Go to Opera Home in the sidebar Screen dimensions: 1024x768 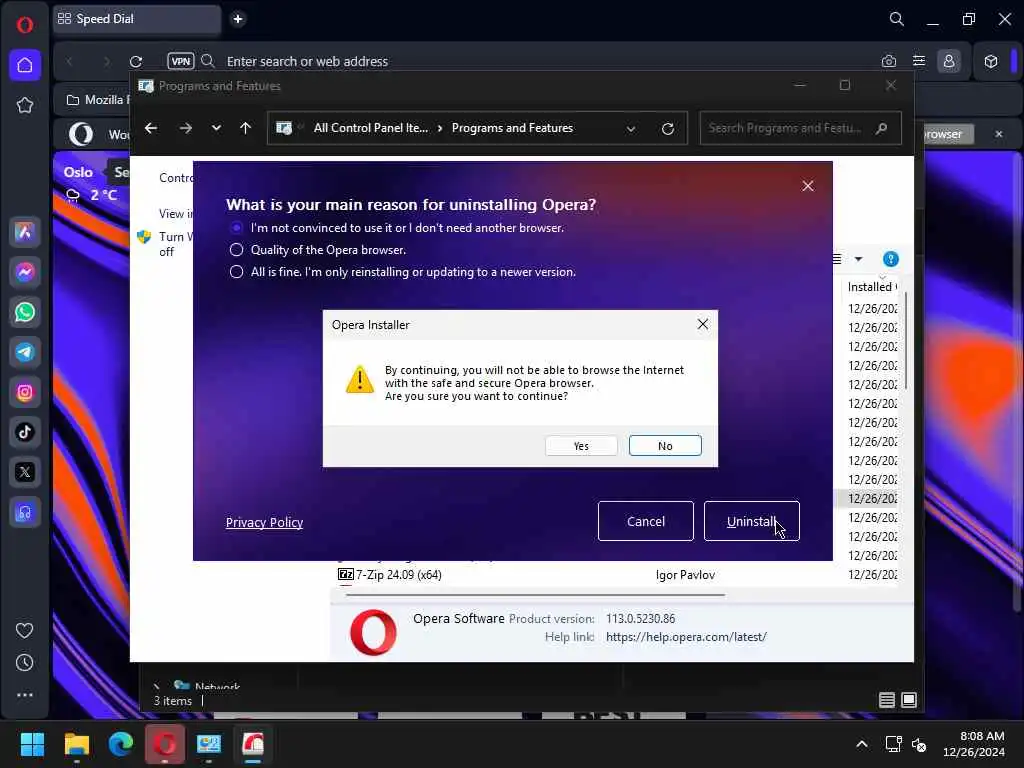click(25, 65)
